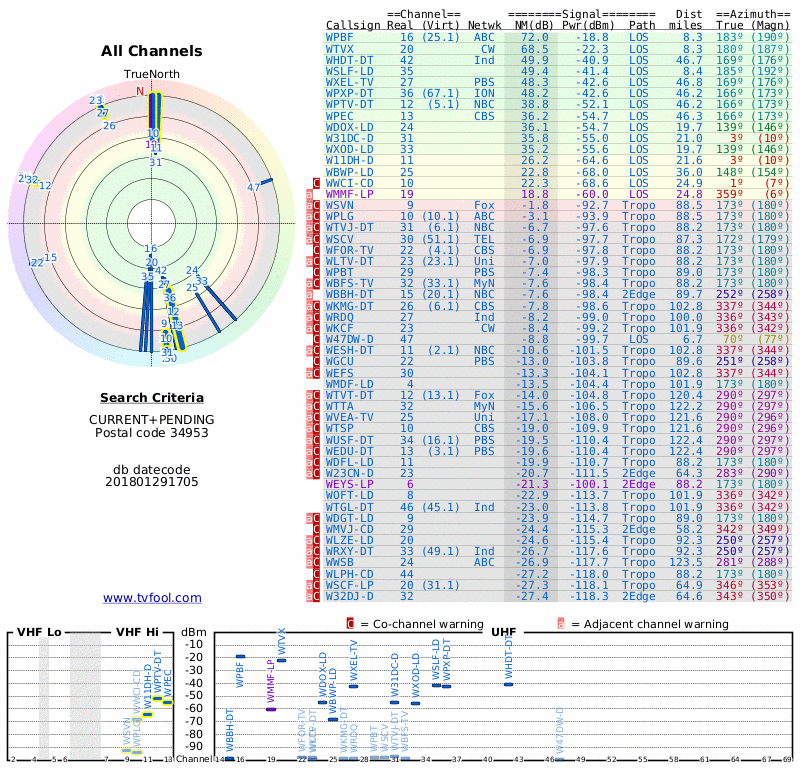Select the WSVN callsign in the table
Viewport: 800px width, 768px height.
(x=339, y=205)
